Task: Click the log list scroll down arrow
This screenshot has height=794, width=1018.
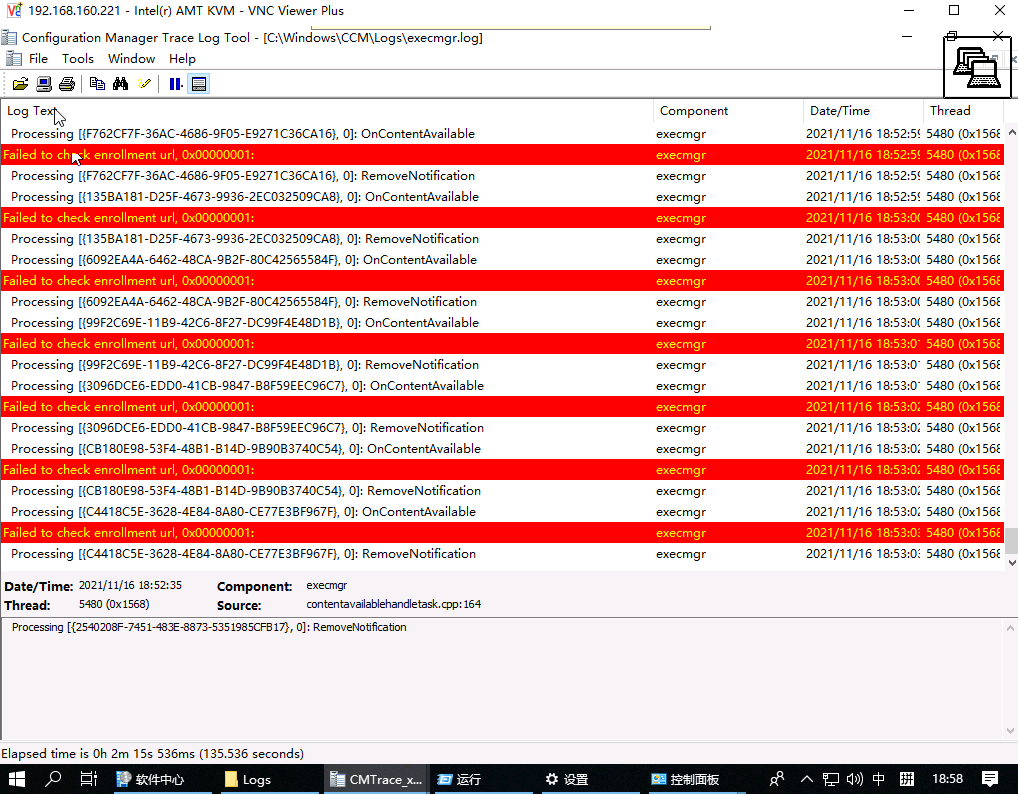Action: 1011,562
